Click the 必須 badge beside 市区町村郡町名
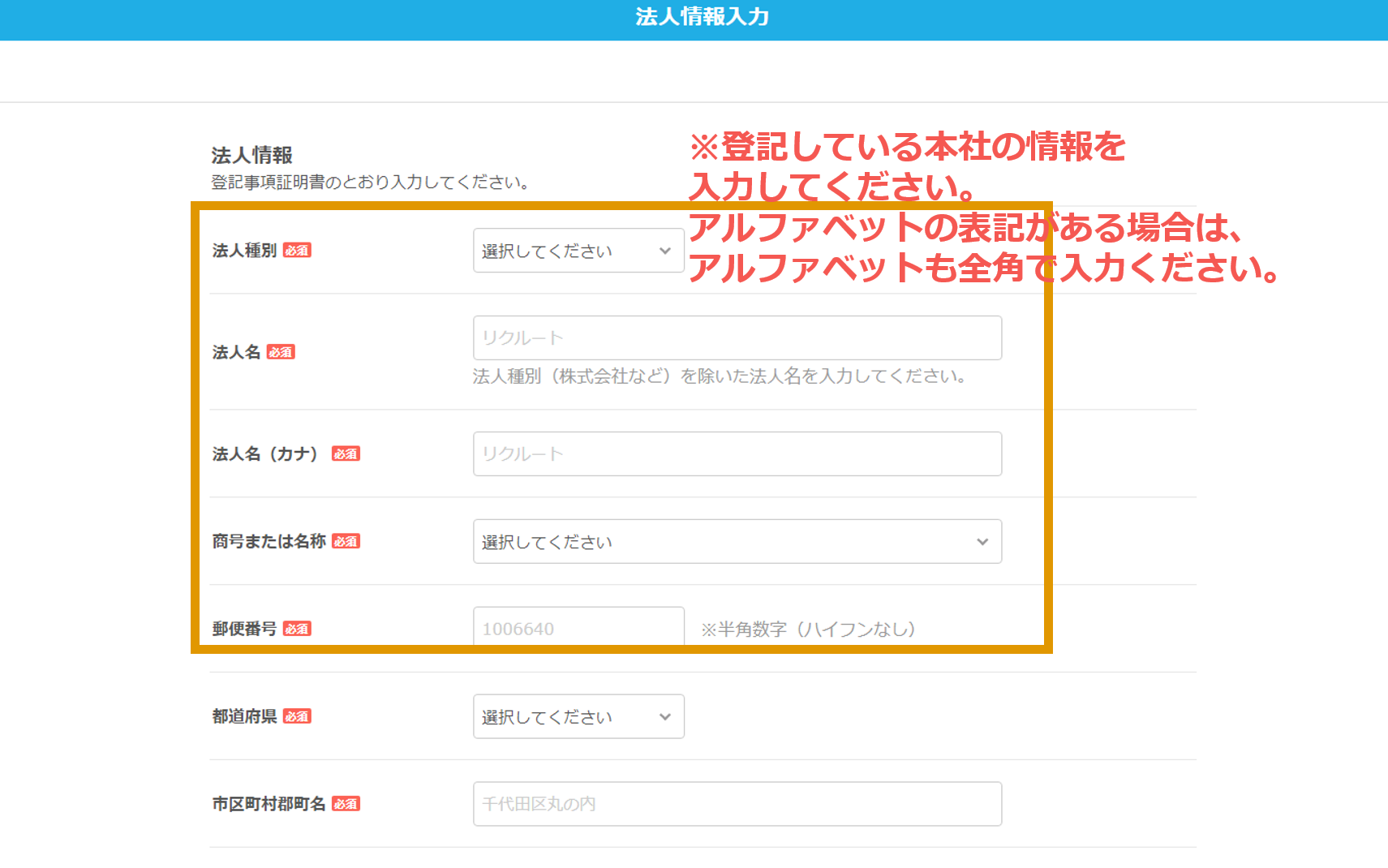 [346, 804]
